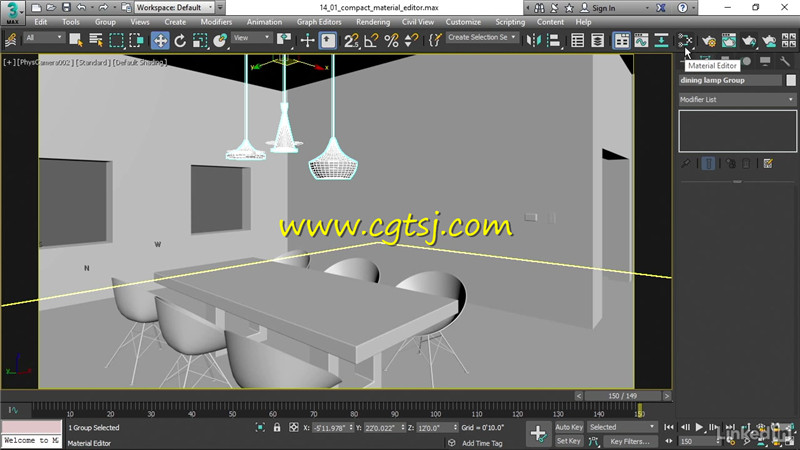This screenshot has width=800, height=450.
Task: Toggle 2.5D Snaps on toolbar
Action: (351, 40)
